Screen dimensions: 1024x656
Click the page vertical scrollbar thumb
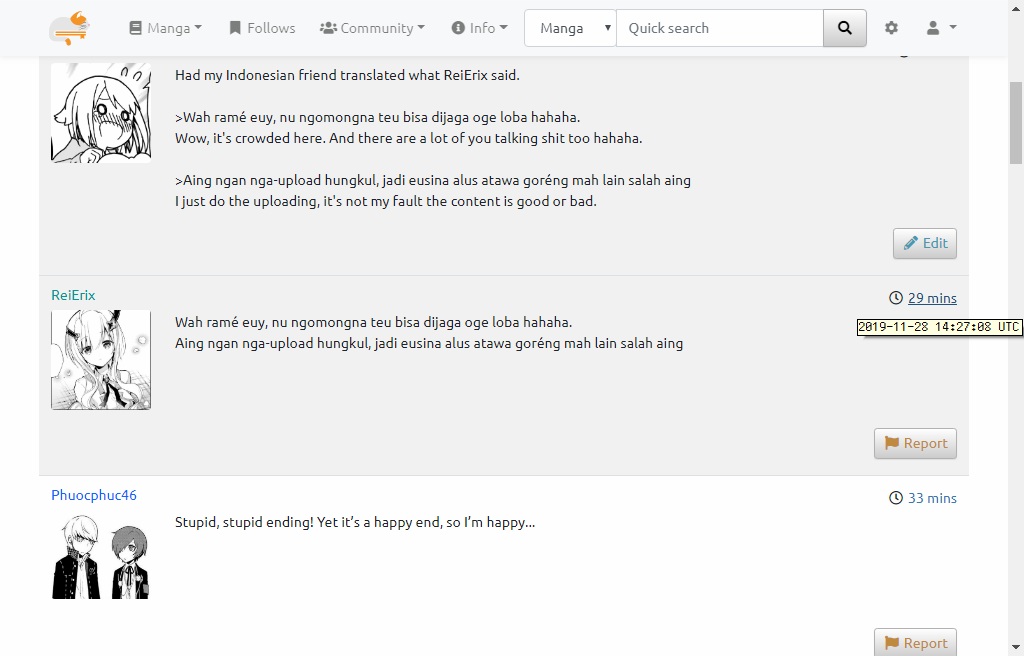coord(1016,120)
